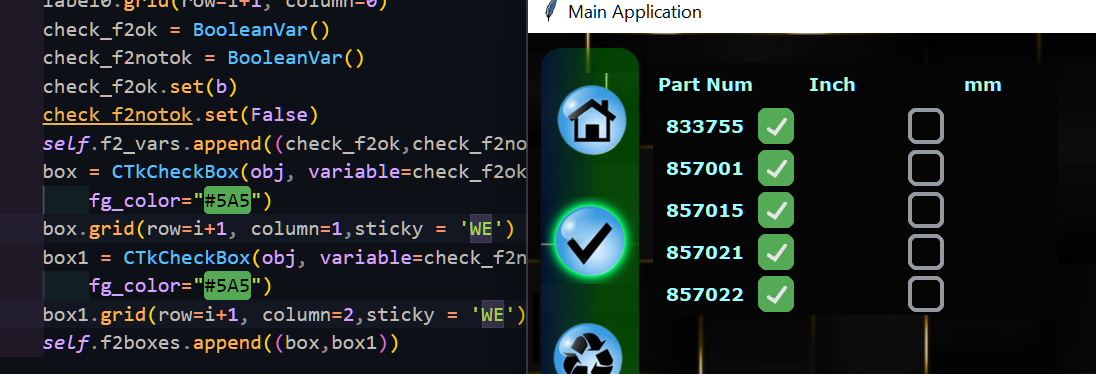
Task: Click the Part Num column header
Action: click(705, 85)
